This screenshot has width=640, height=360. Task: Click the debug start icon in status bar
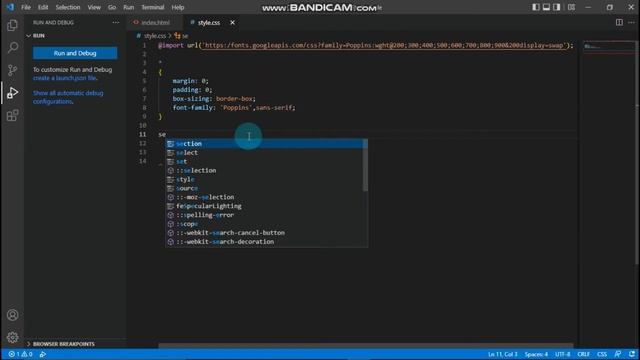coord(43,354)
